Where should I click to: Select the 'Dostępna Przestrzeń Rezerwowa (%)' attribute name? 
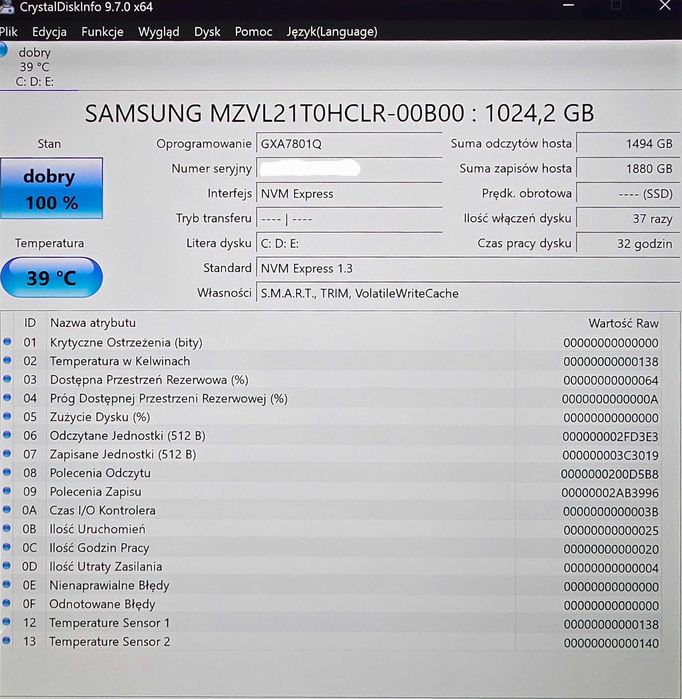point(149,380)
